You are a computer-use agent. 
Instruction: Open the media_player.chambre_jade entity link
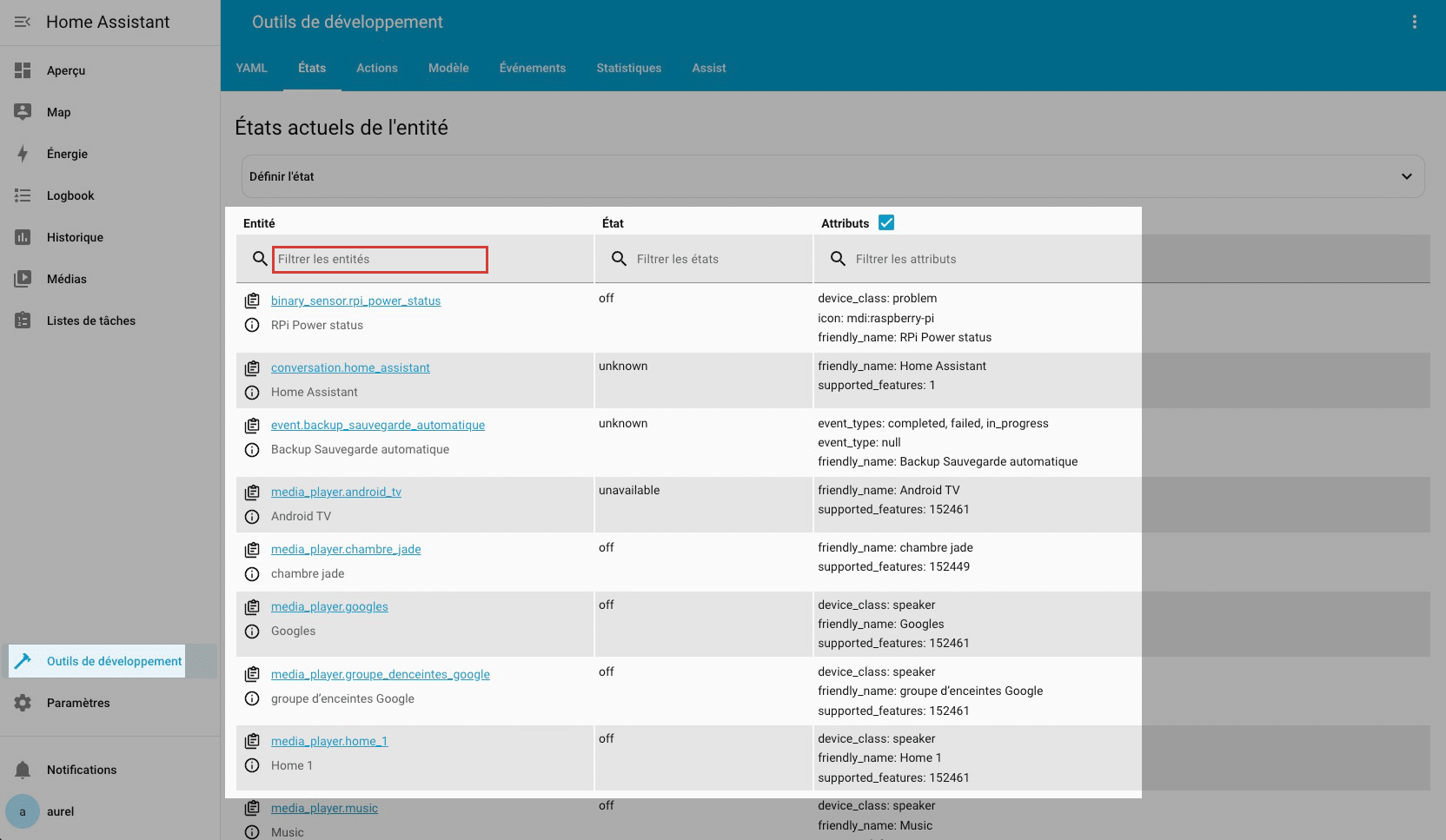346,549
